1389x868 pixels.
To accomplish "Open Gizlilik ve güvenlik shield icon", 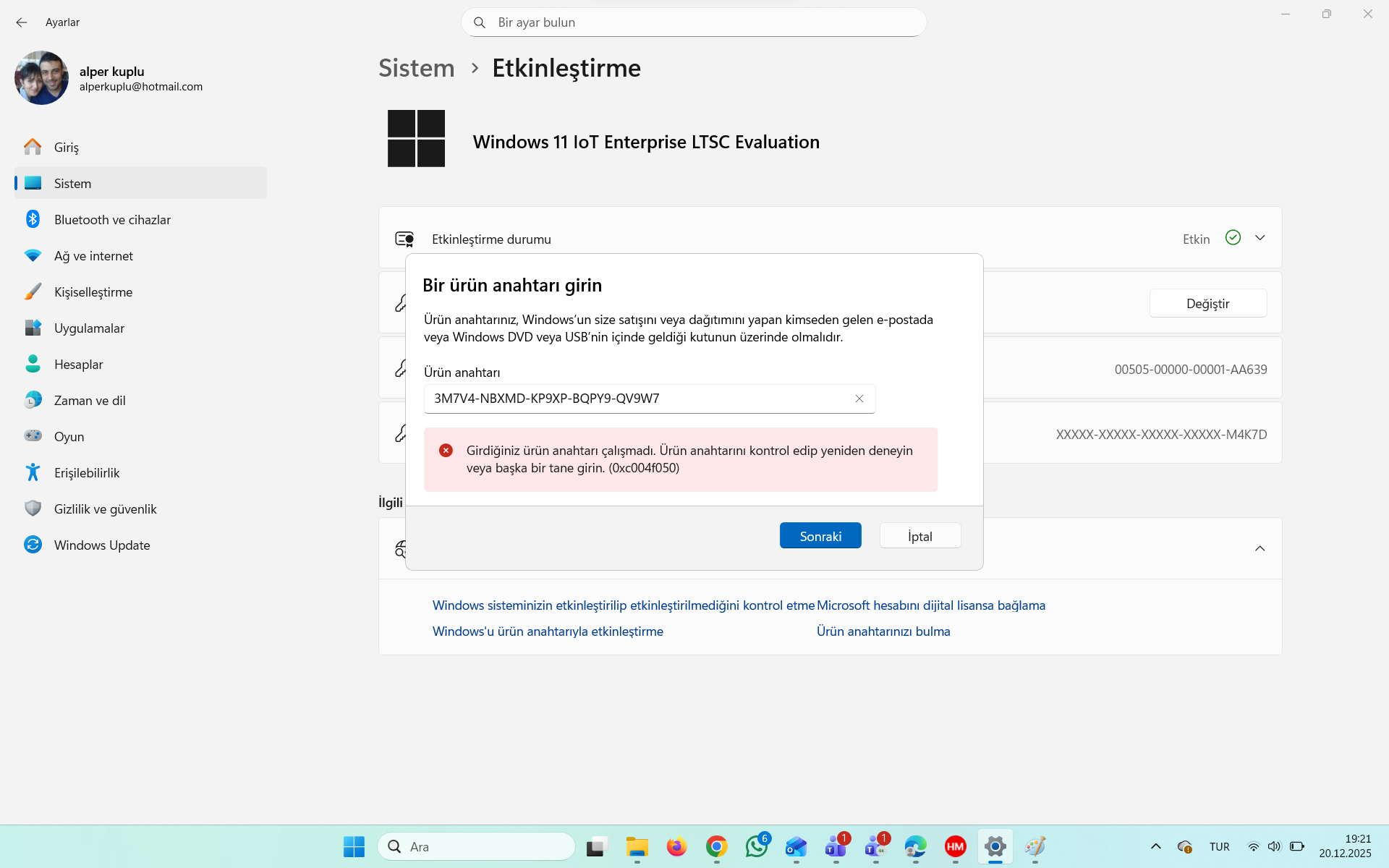I will pos(33,509).
